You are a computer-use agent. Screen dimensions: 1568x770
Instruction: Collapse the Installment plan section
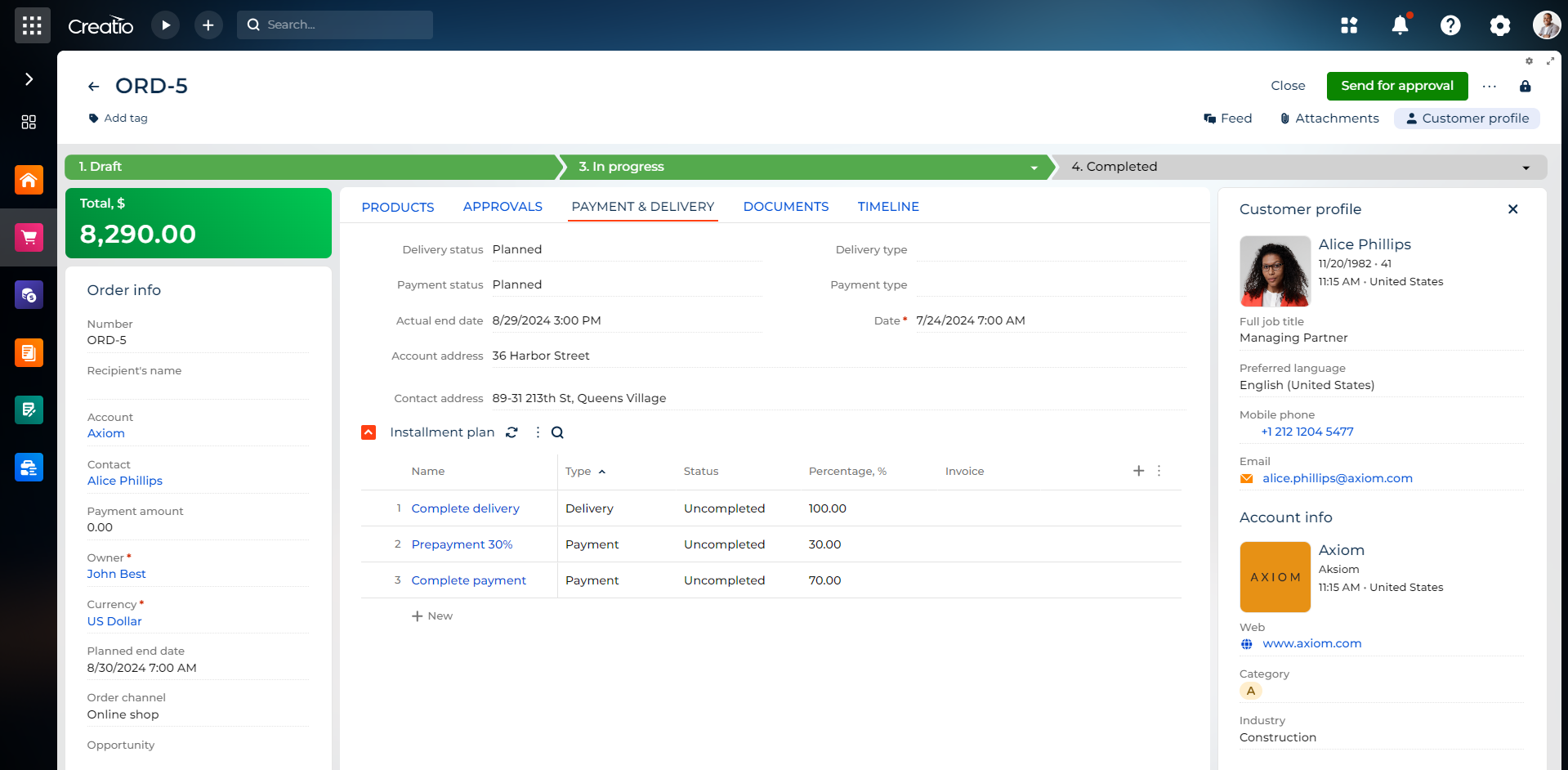(x=369, y=432)
